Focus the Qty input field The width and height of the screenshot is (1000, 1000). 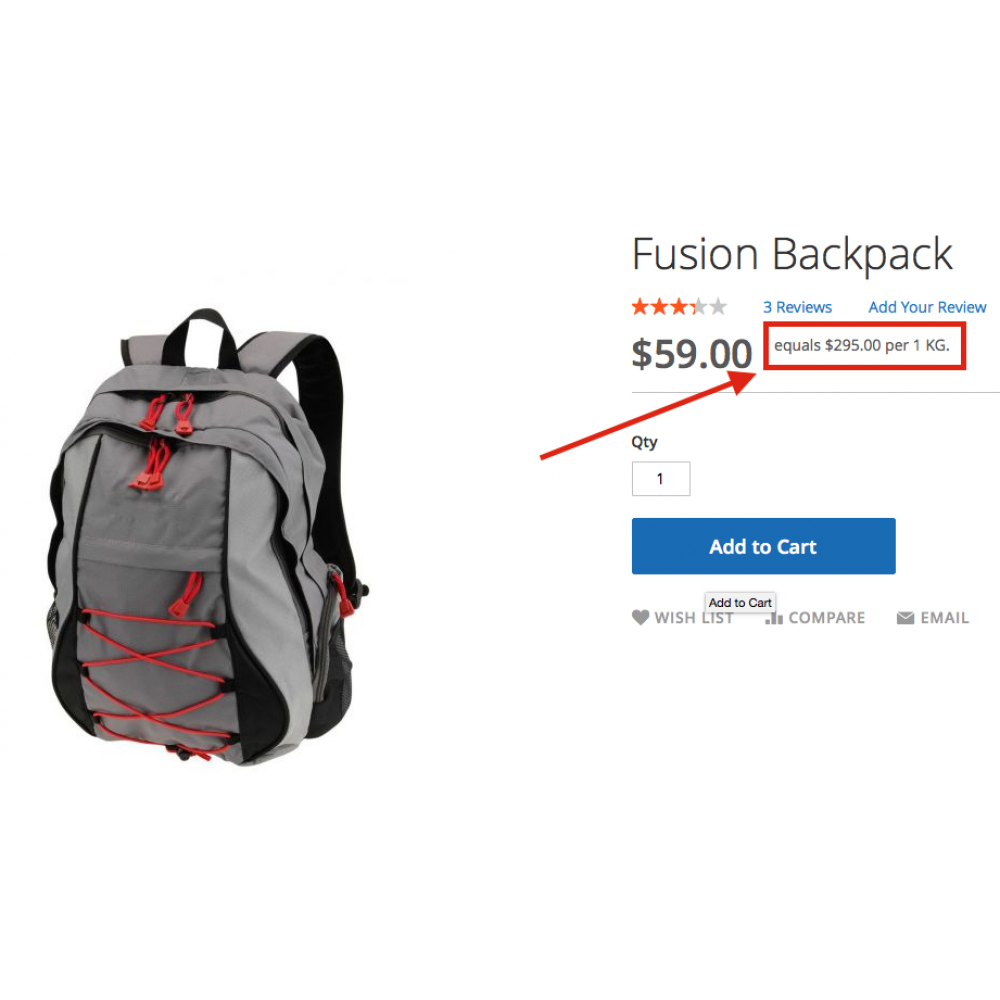click(661, 478)
